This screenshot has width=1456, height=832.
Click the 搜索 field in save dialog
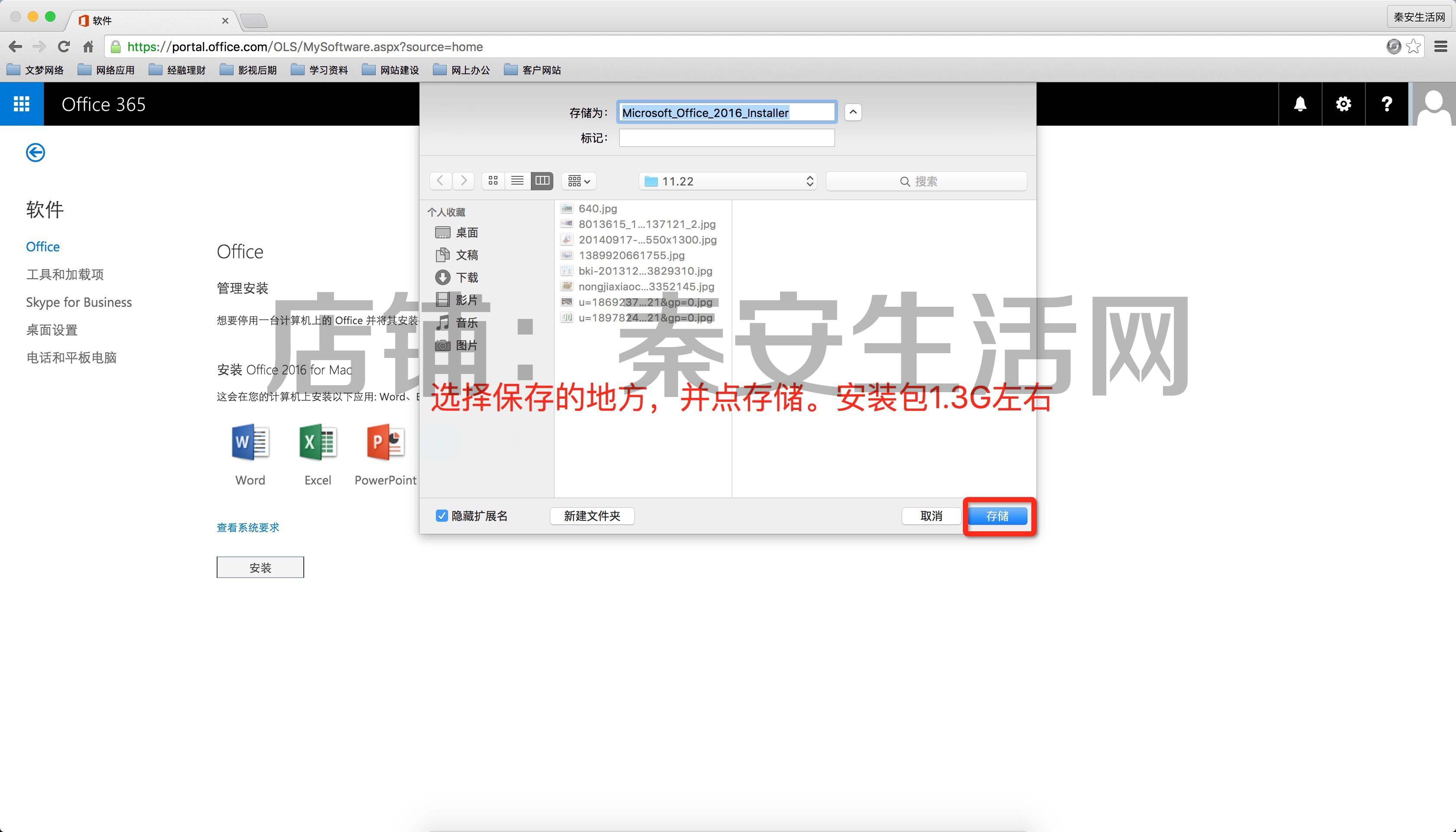pyautogui.click(x=926, y=181)
